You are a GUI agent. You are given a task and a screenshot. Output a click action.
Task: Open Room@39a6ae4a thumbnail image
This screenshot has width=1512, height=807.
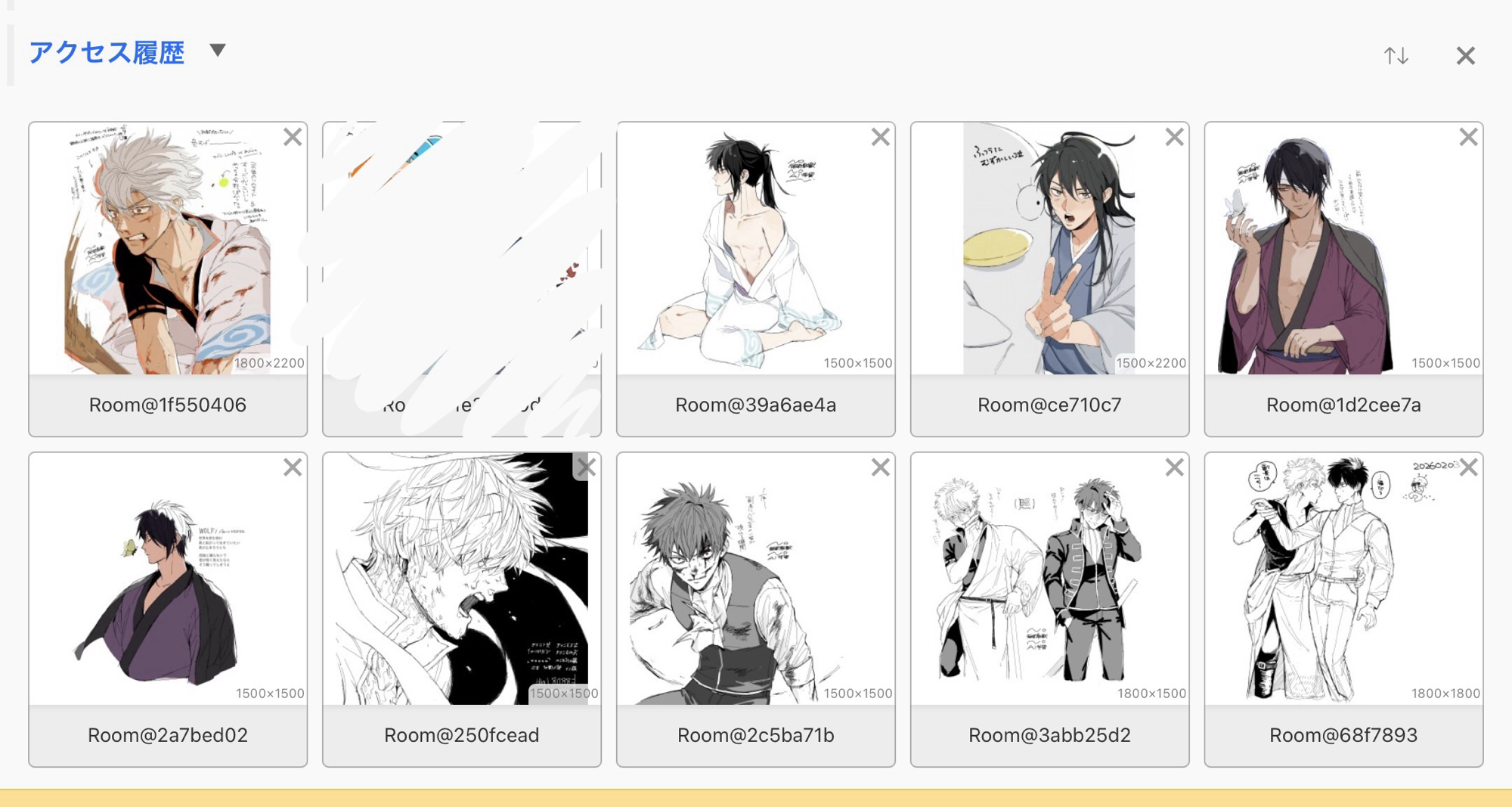[756, 248]
